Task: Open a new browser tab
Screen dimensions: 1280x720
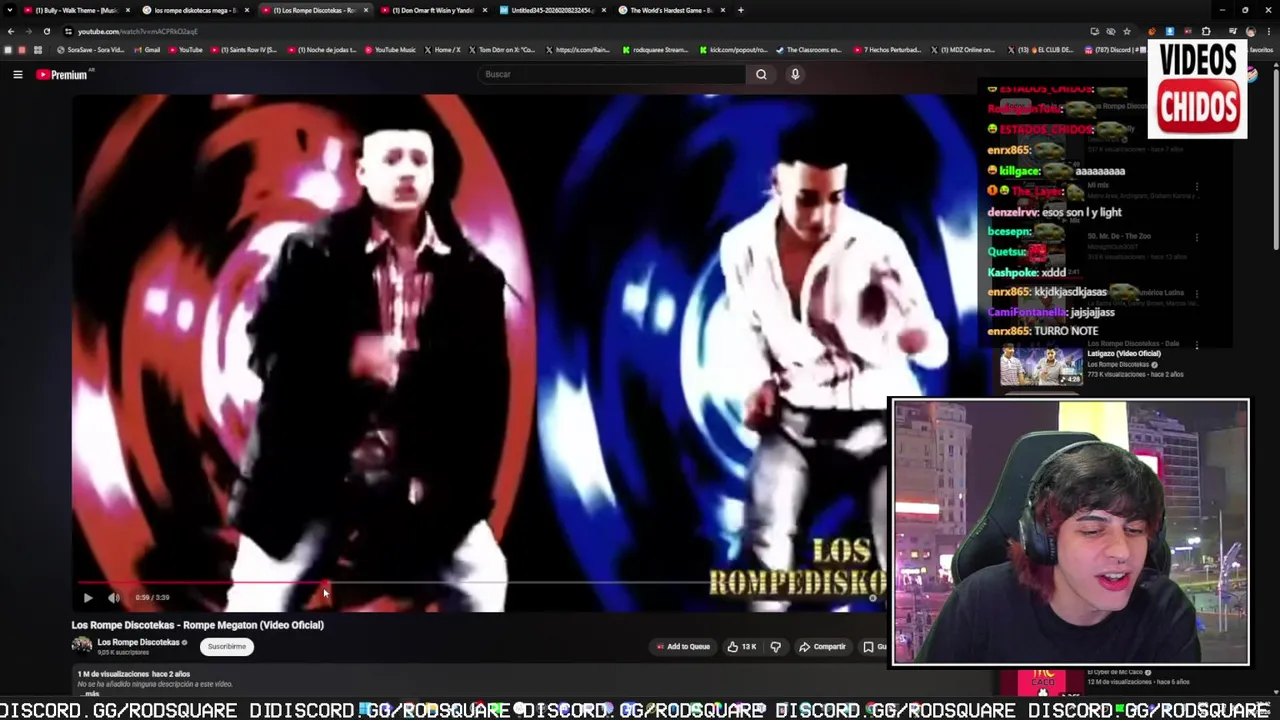Action: pos(741,10)
